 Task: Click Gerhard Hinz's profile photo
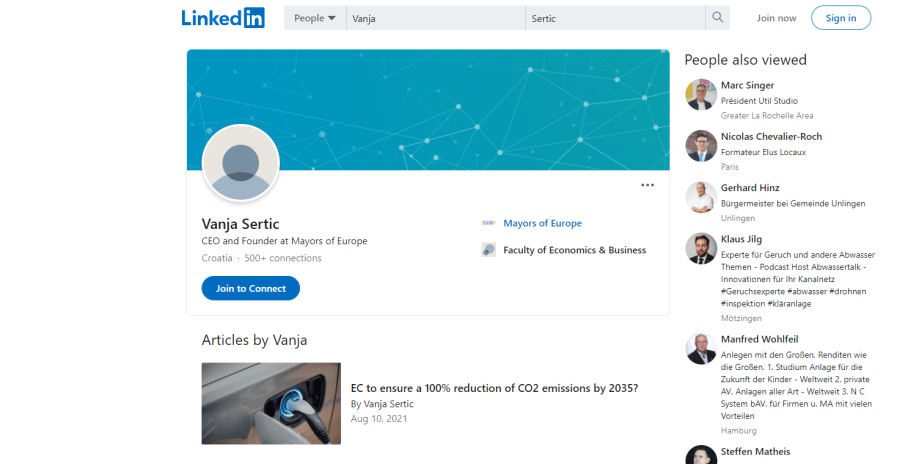tap(701, 197)
